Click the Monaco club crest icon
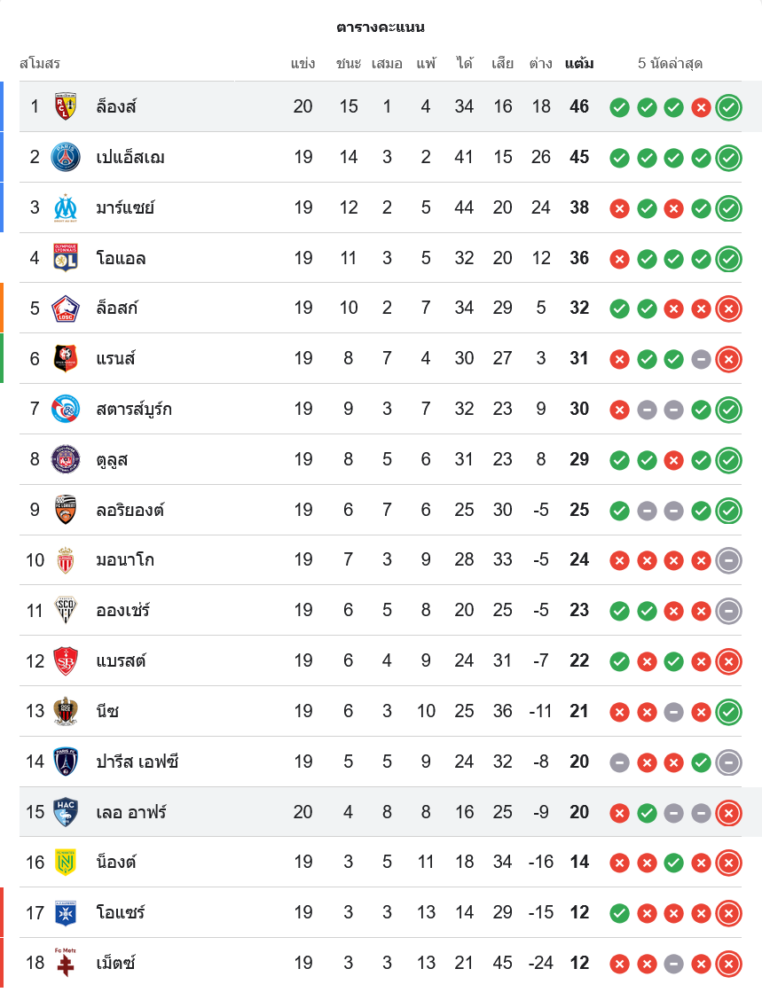The height and width of the screenshot is (1000, 762). click(66, 560)
